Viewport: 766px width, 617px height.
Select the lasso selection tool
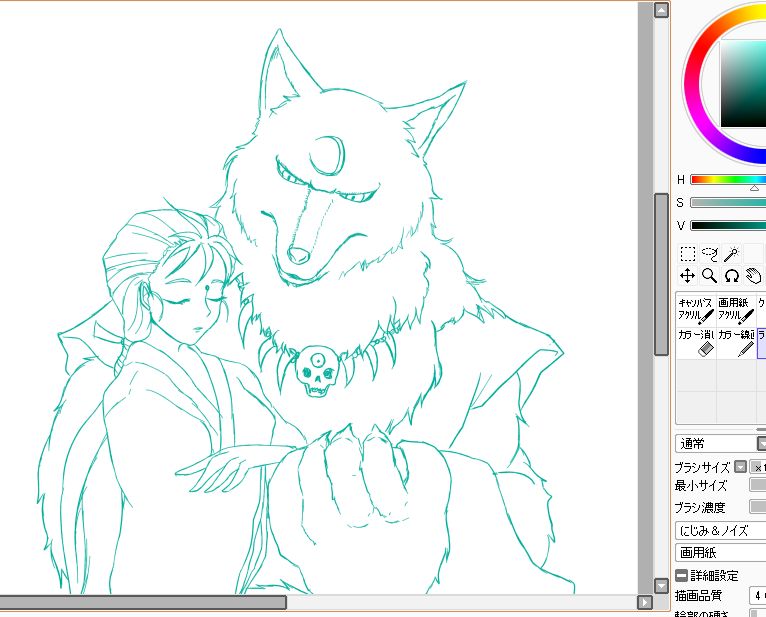710,254
